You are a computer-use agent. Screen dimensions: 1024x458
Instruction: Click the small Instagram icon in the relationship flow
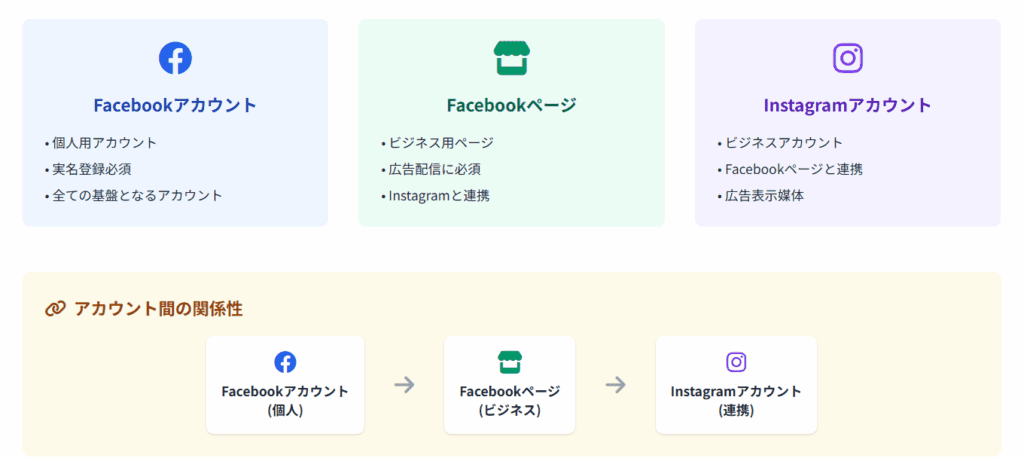[736, 362]
